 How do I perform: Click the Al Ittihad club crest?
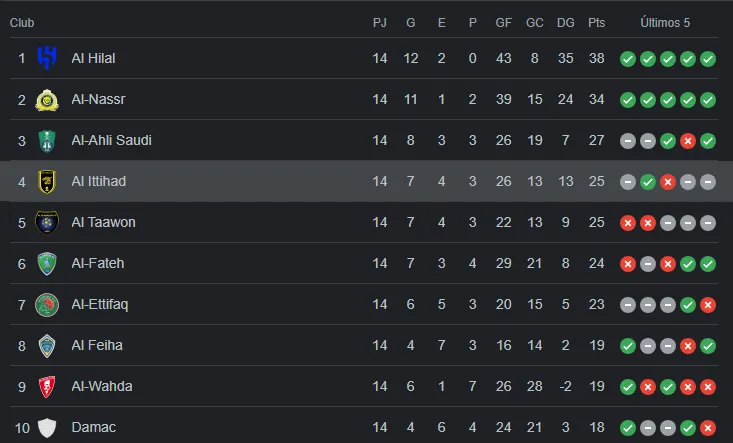tap(47, 181)
